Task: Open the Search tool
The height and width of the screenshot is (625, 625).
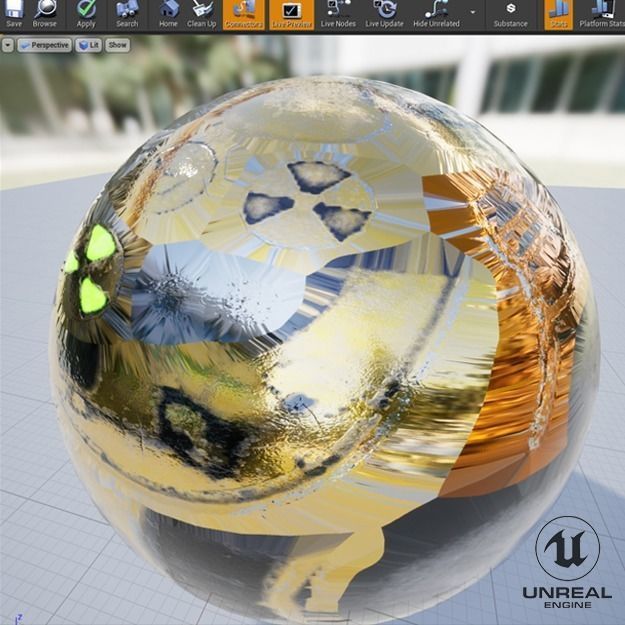Action: tap(127, 14)
